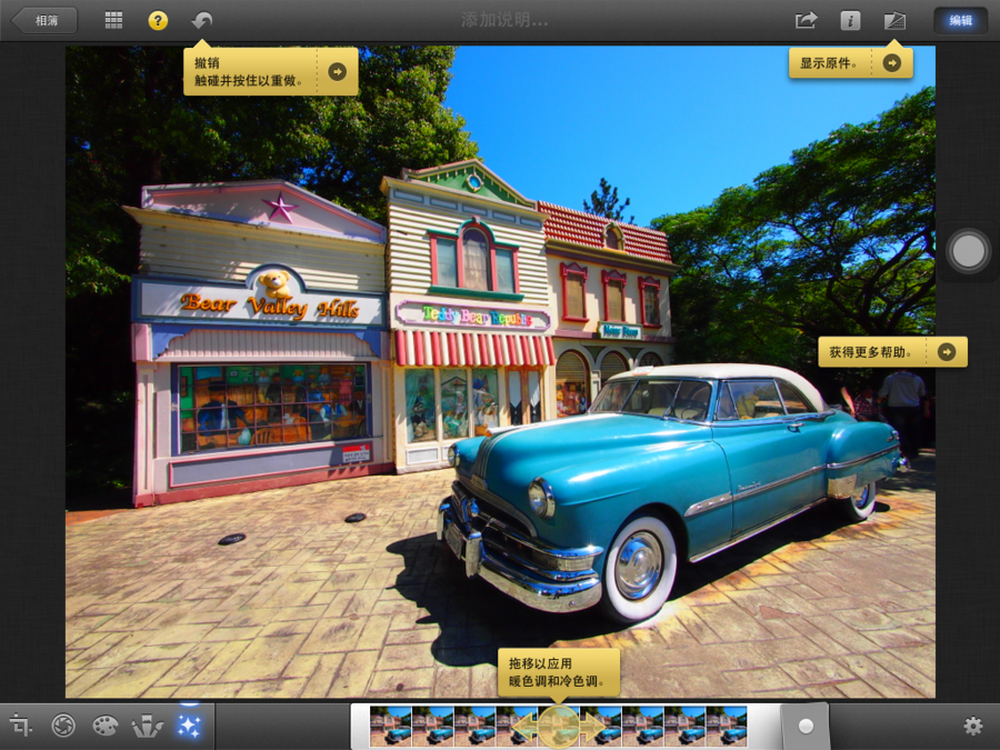The image size is (1000, 750).
Task: Click the 添加说明 caption field
Action: (504, 20)
